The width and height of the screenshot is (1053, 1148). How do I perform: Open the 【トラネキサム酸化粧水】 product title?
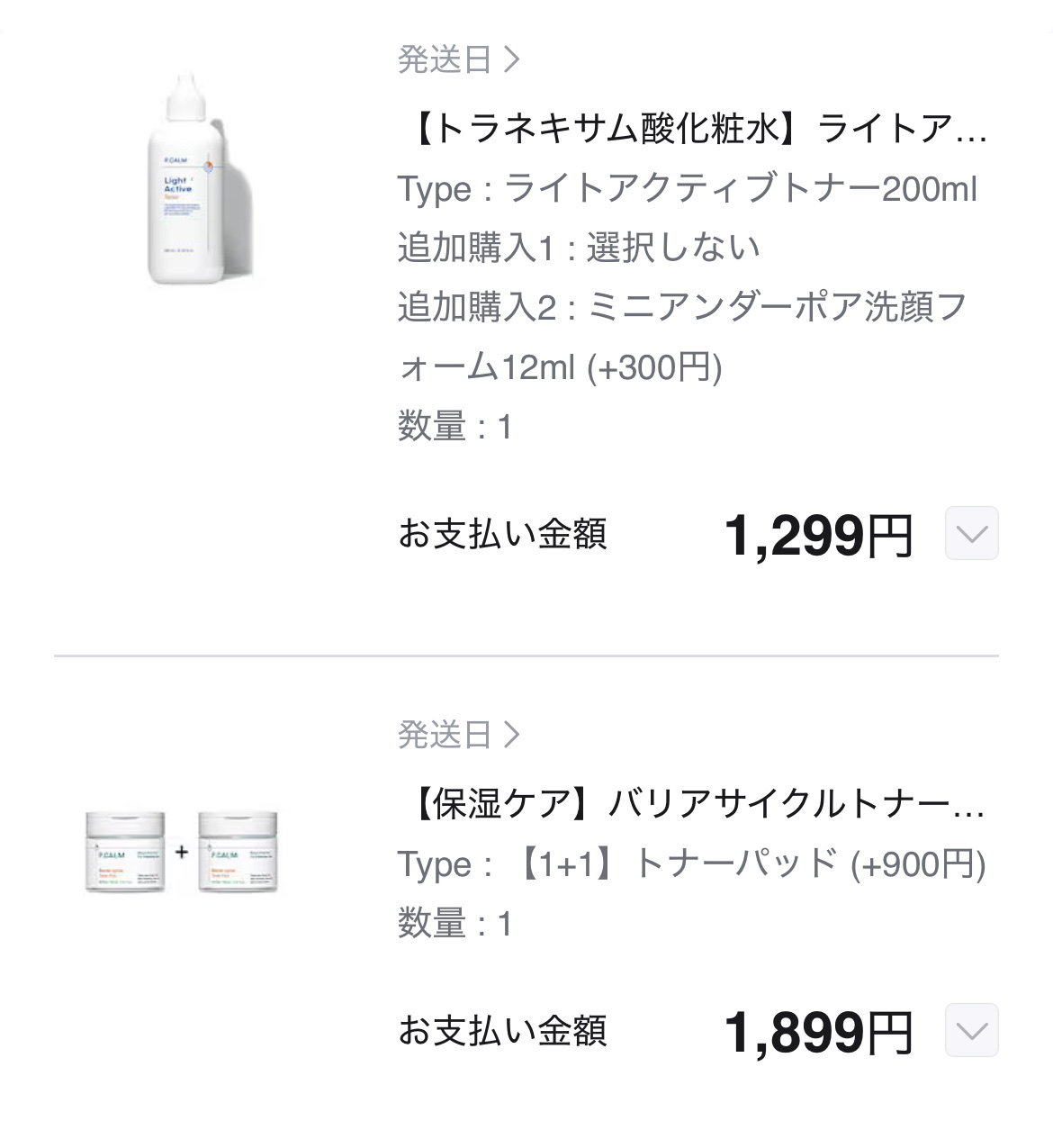click(x=693, y=131)
